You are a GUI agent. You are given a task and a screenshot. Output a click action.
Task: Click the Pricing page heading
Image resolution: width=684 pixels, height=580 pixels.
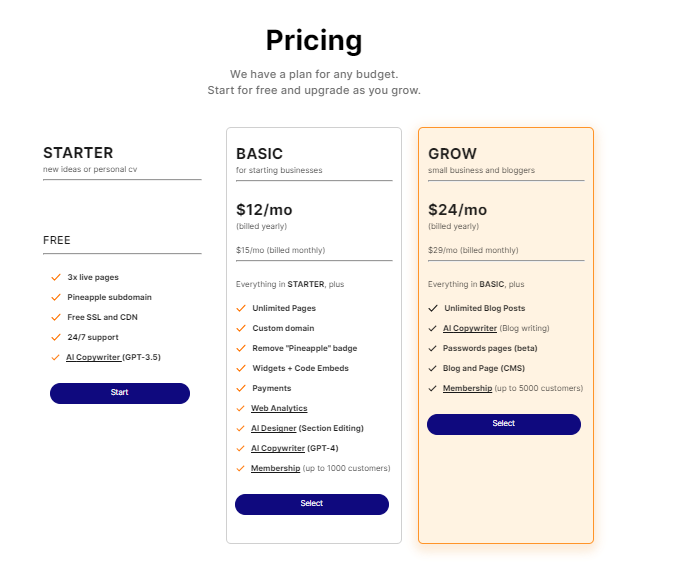[x=314, y=40]
